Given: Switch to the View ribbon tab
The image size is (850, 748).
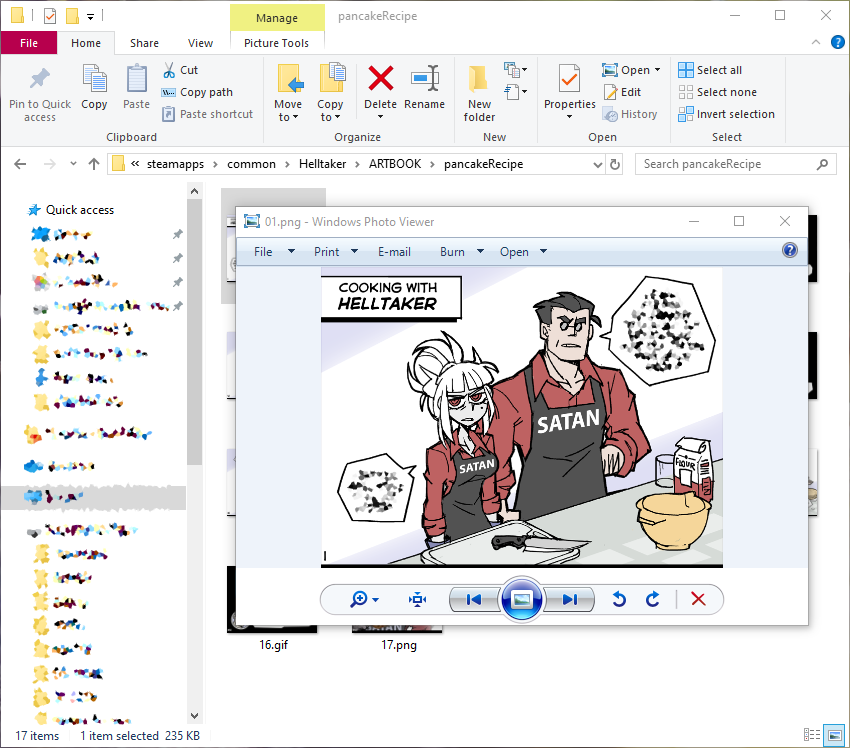Looking at the screenshot, I should coord(200,43).
